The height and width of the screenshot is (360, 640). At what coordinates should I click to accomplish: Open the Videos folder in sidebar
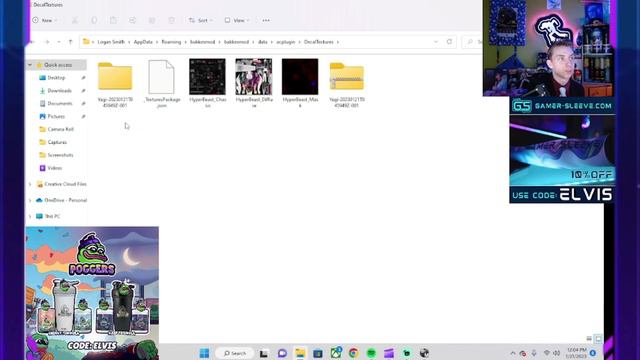[55, 168]
